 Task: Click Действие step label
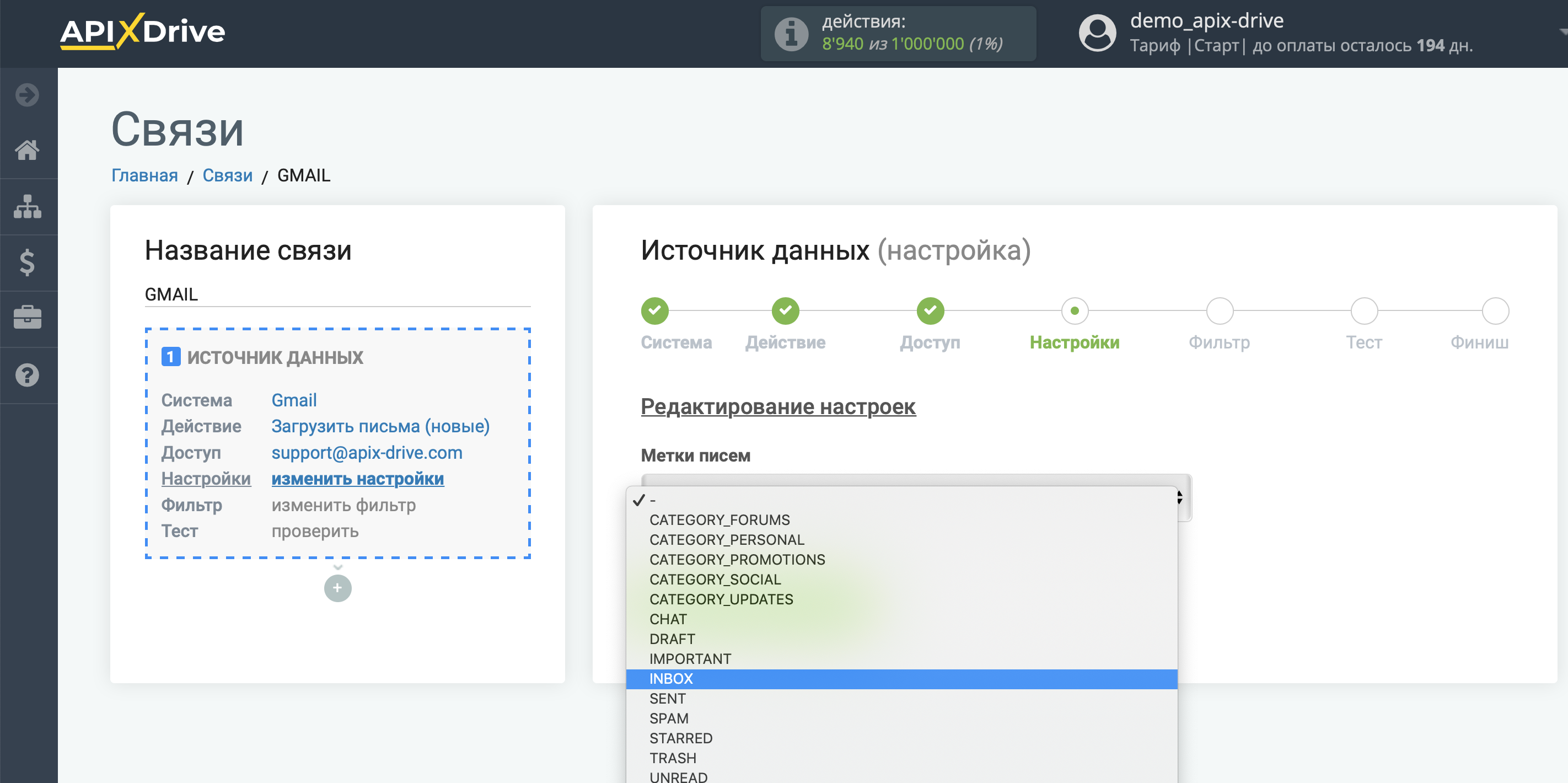pyautogui.click(x=785, y=342)
